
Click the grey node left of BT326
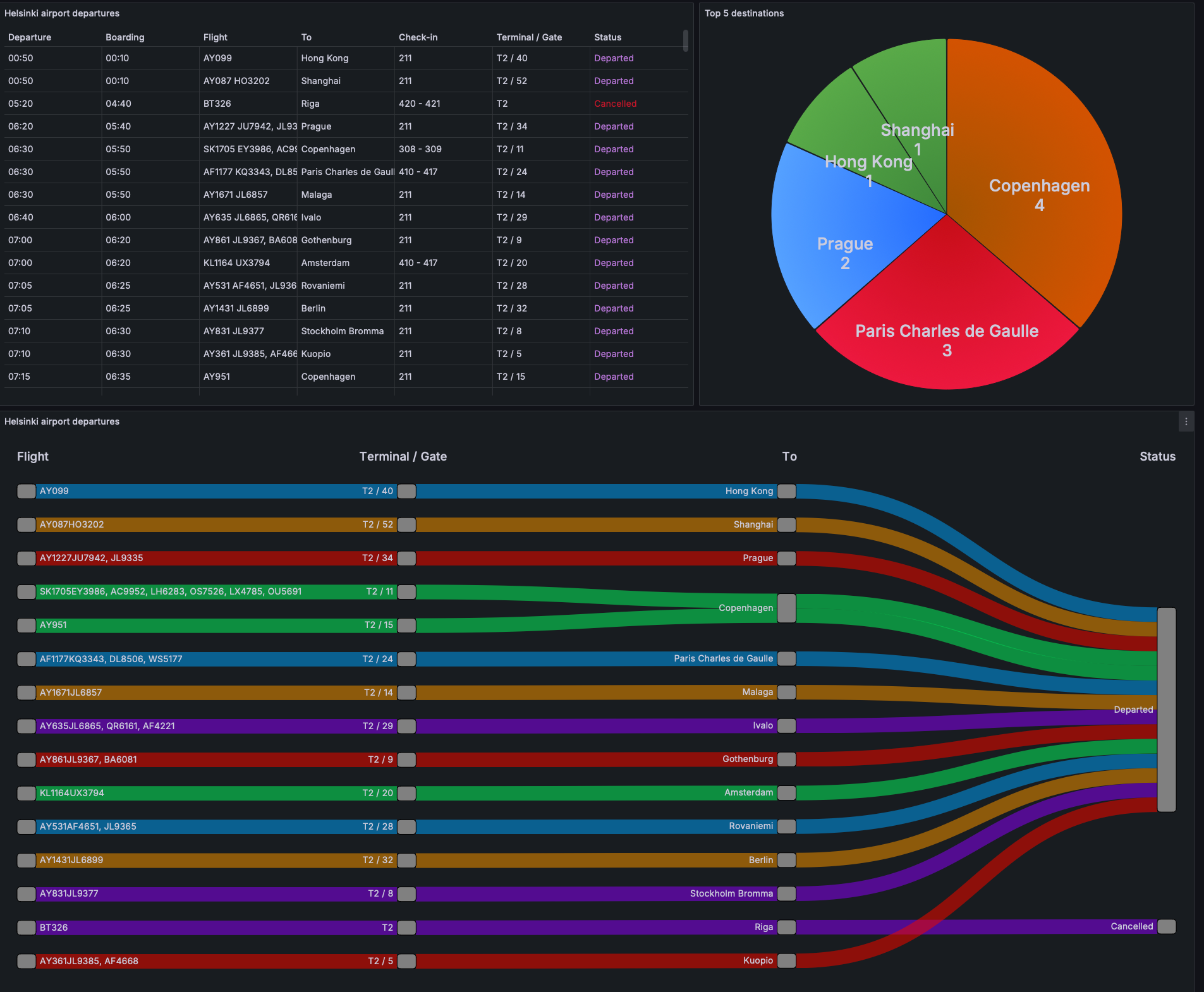[x=27, y=927]
